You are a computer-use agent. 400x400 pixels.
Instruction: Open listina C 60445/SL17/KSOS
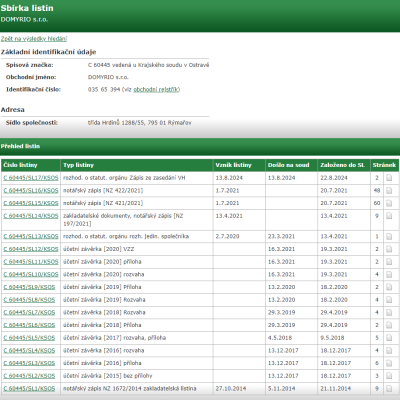[31, 178]
